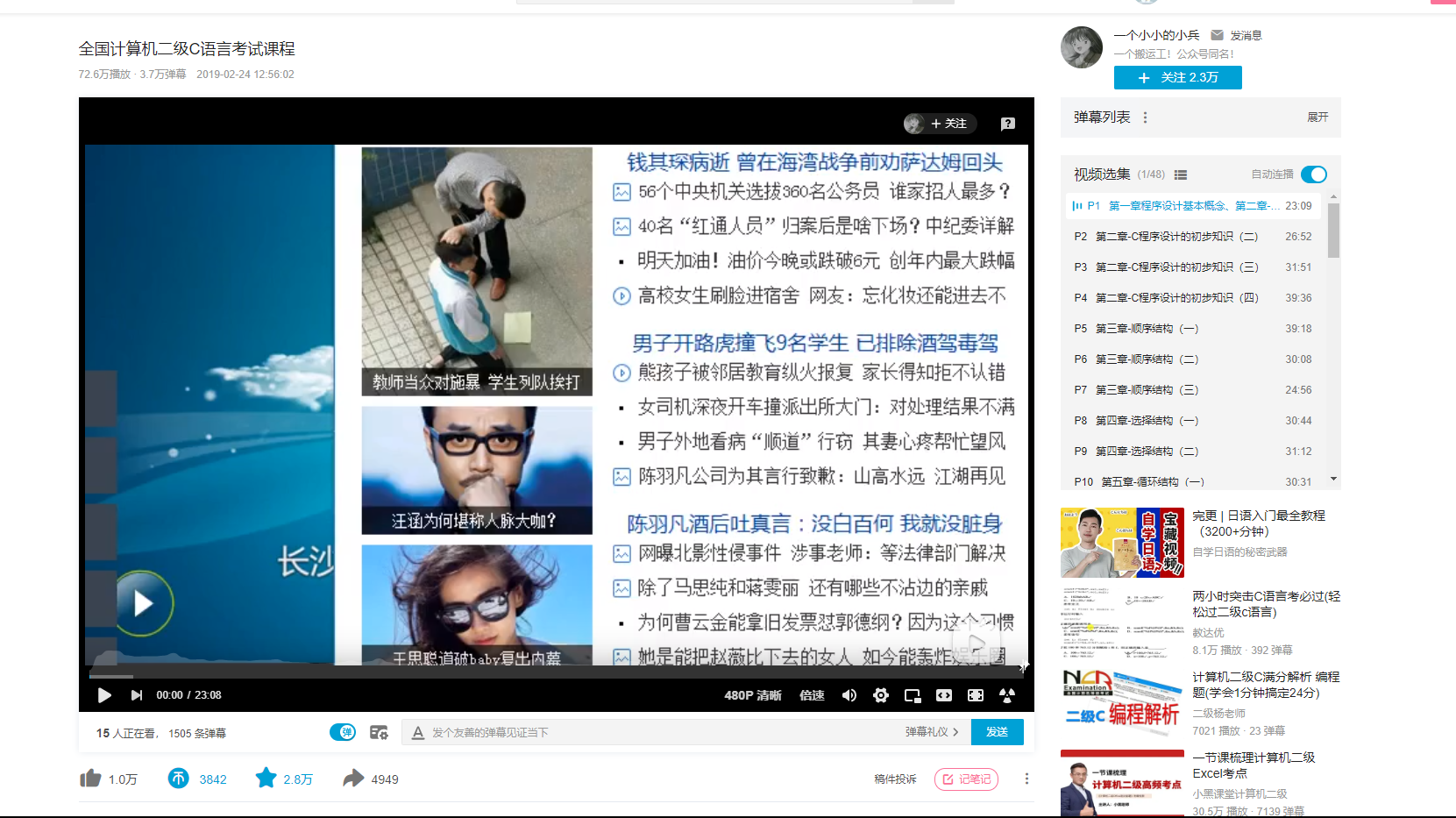The height and width of the screenshot is (818, 1456).
Task: Click 稿件投诉 report link
Action: (895, 779)
